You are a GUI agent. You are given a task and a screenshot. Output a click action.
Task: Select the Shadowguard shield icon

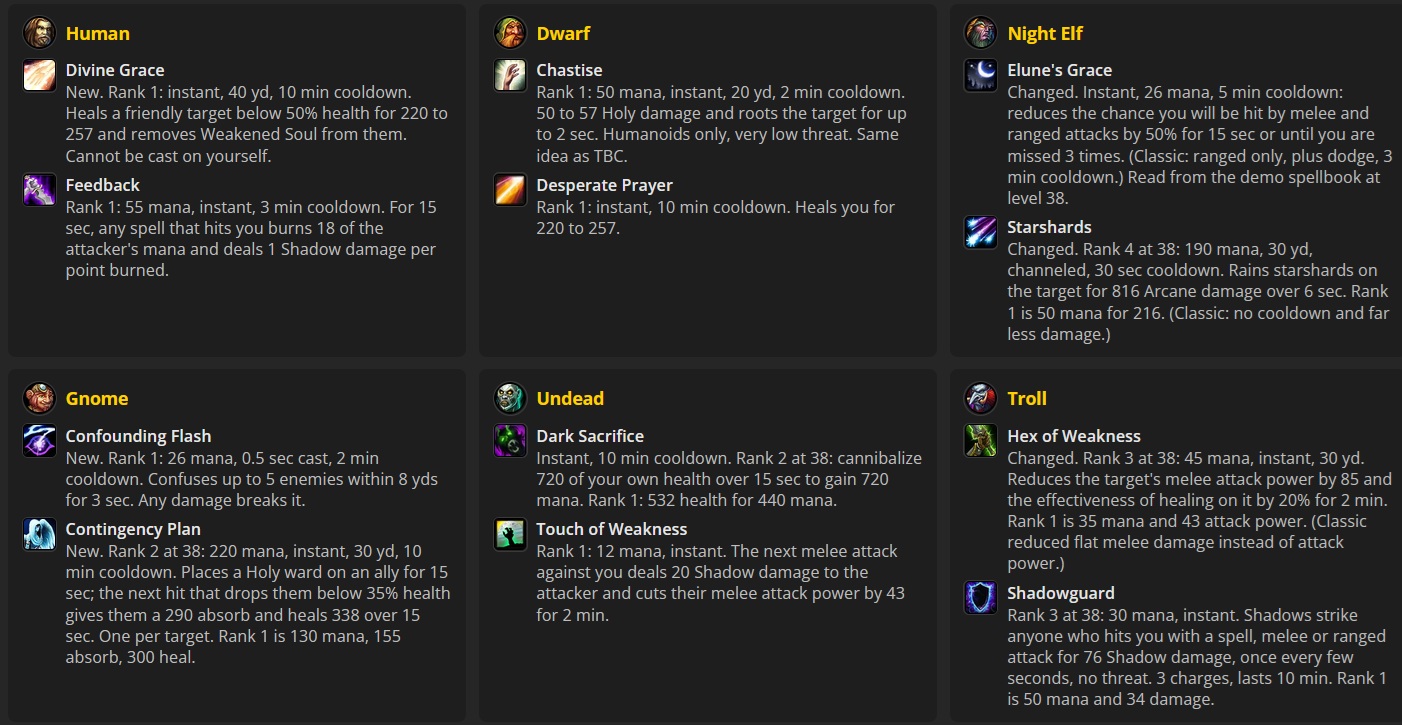coord(981,598)
